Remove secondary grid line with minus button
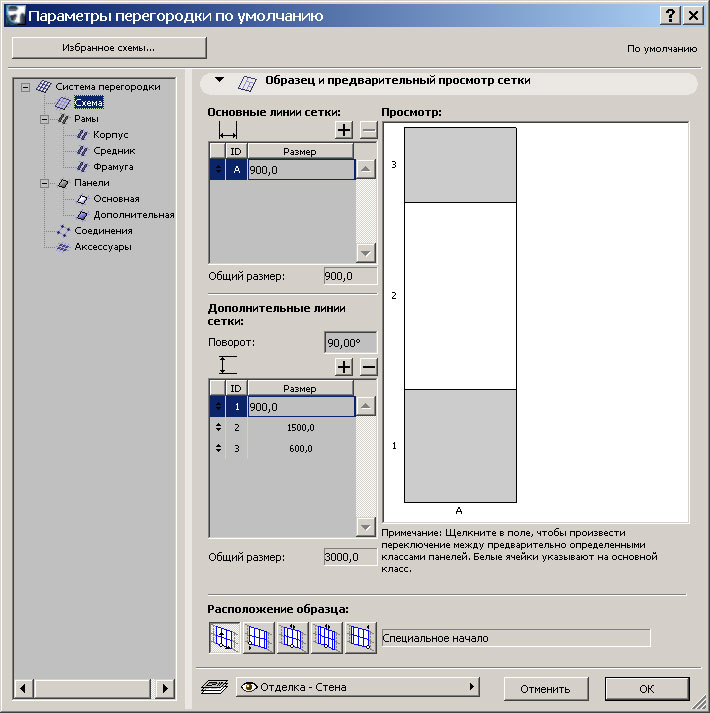This screenshot has height=713, width=710. [368, 367]
